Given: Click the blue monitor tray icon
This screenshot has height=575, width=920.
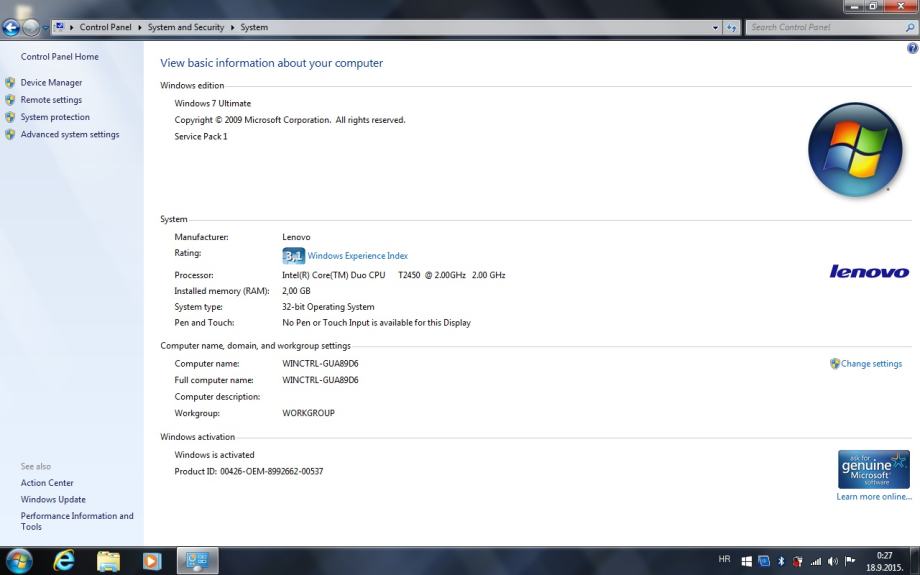Looking at the screenshot, I should (x=763, y=562).
